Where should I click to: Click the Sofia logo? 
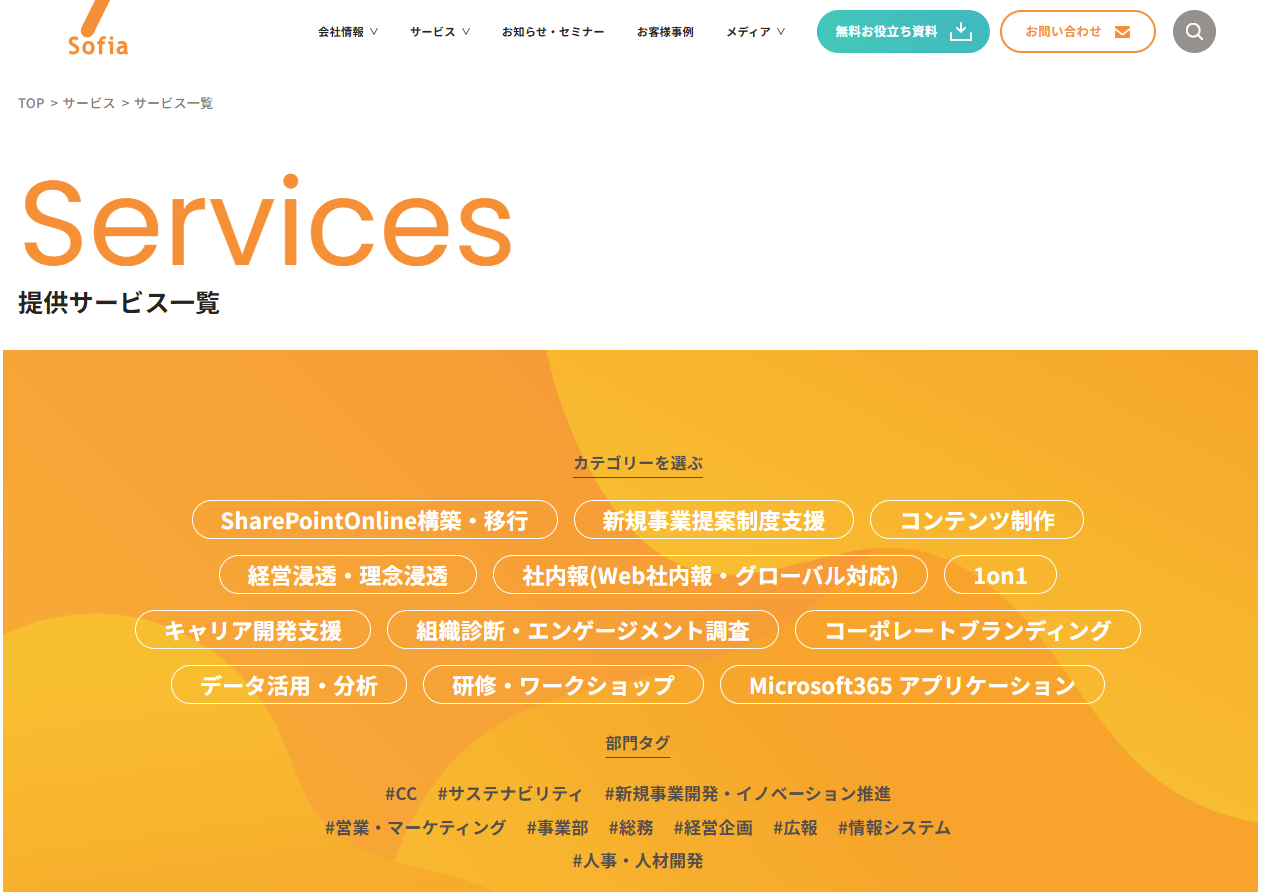point(98,28)
